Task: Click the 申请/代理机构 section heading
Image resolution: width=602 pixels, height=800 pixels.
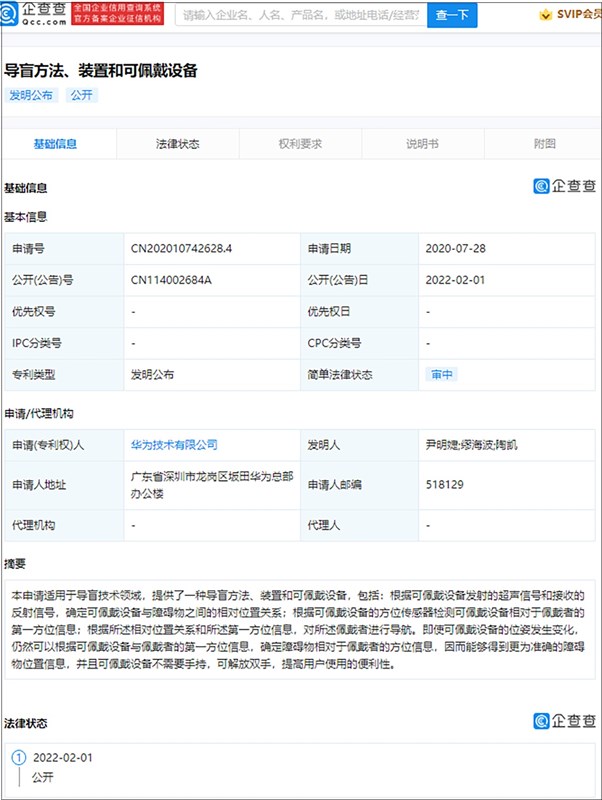Action: pos(39,413)
